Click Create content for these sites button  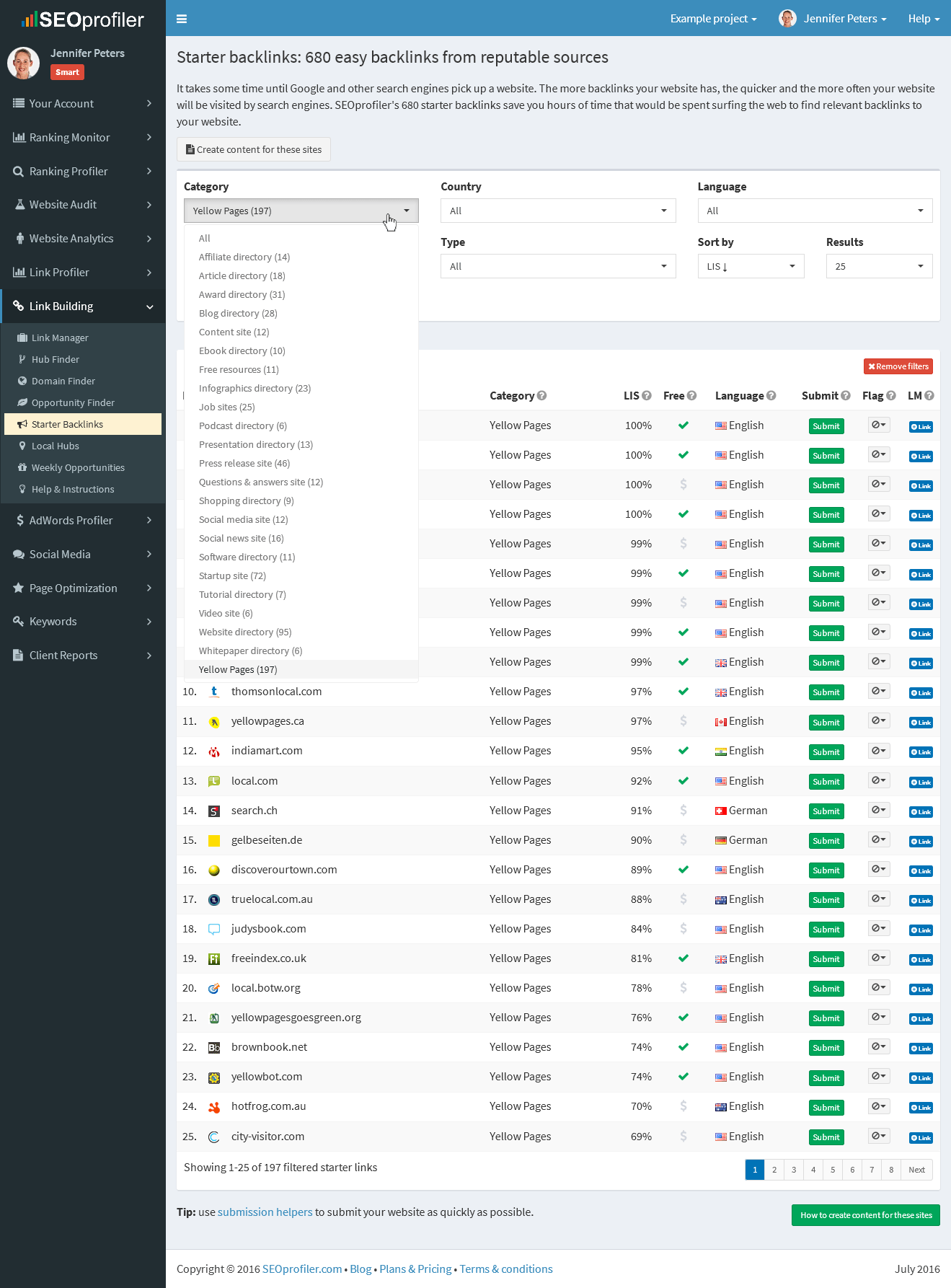click(x=254, y=149)
